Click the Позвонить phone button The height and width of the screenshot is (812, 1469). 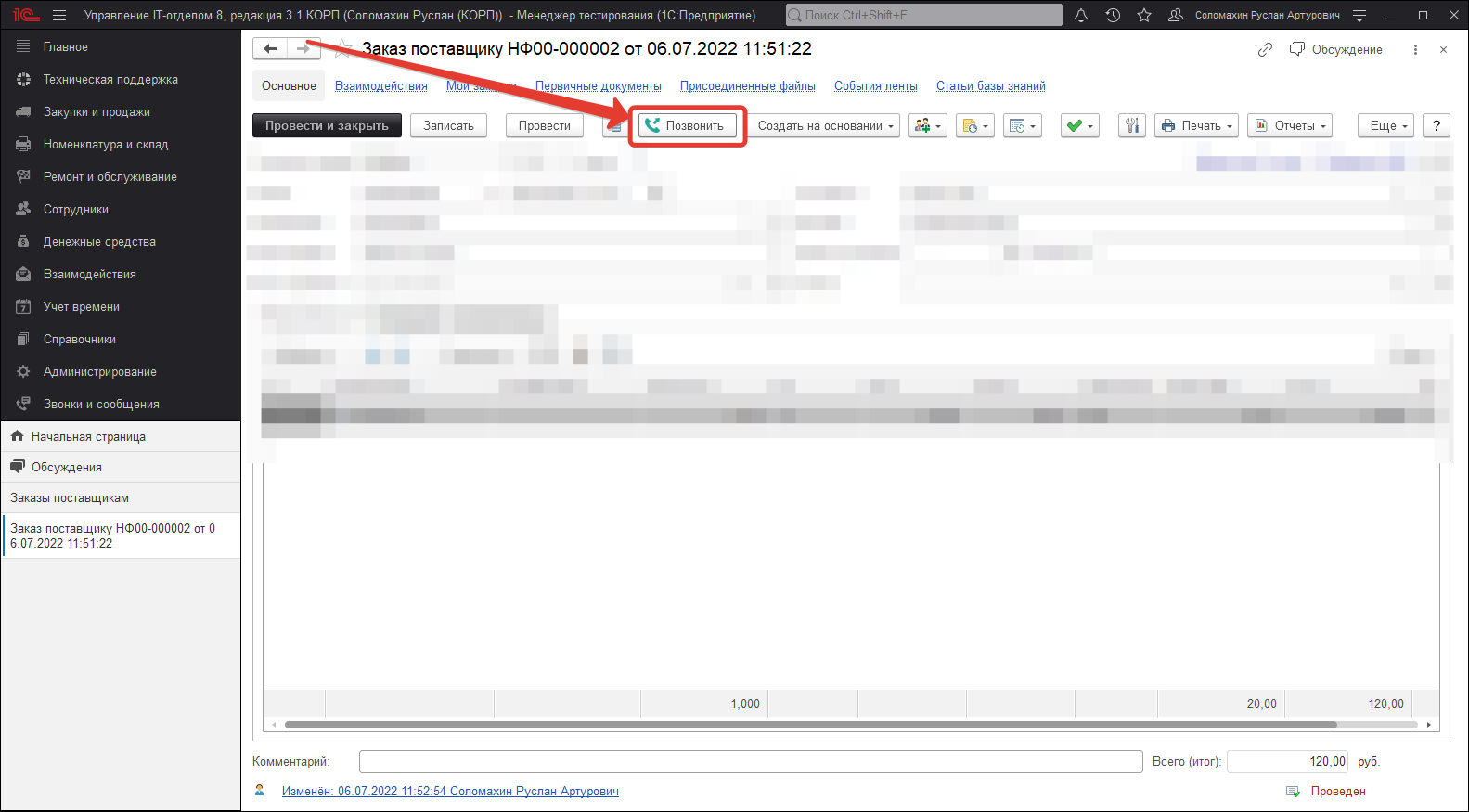(687, 126)
